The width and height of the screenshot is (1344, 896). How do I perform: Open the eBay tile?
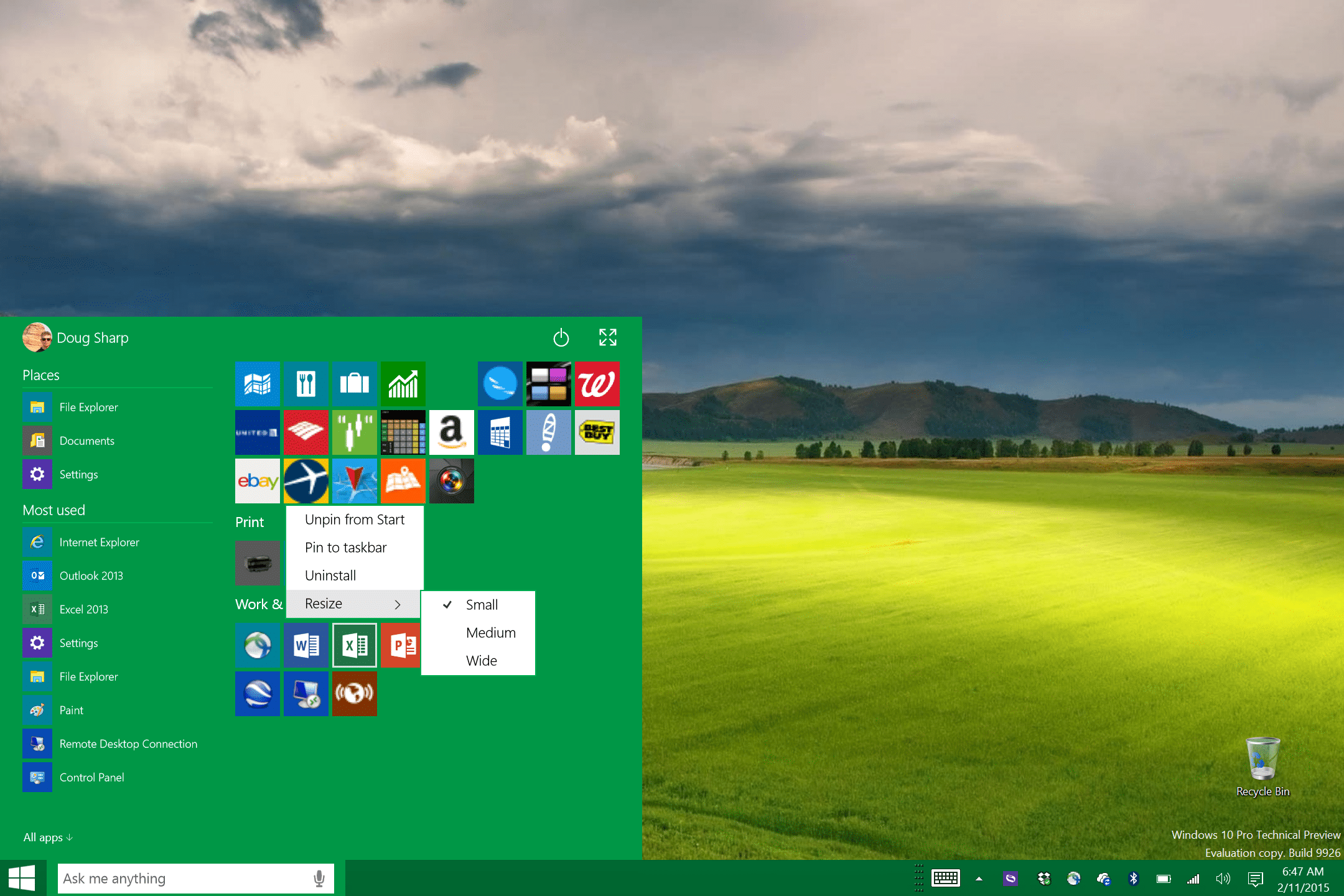pos(258,481)
